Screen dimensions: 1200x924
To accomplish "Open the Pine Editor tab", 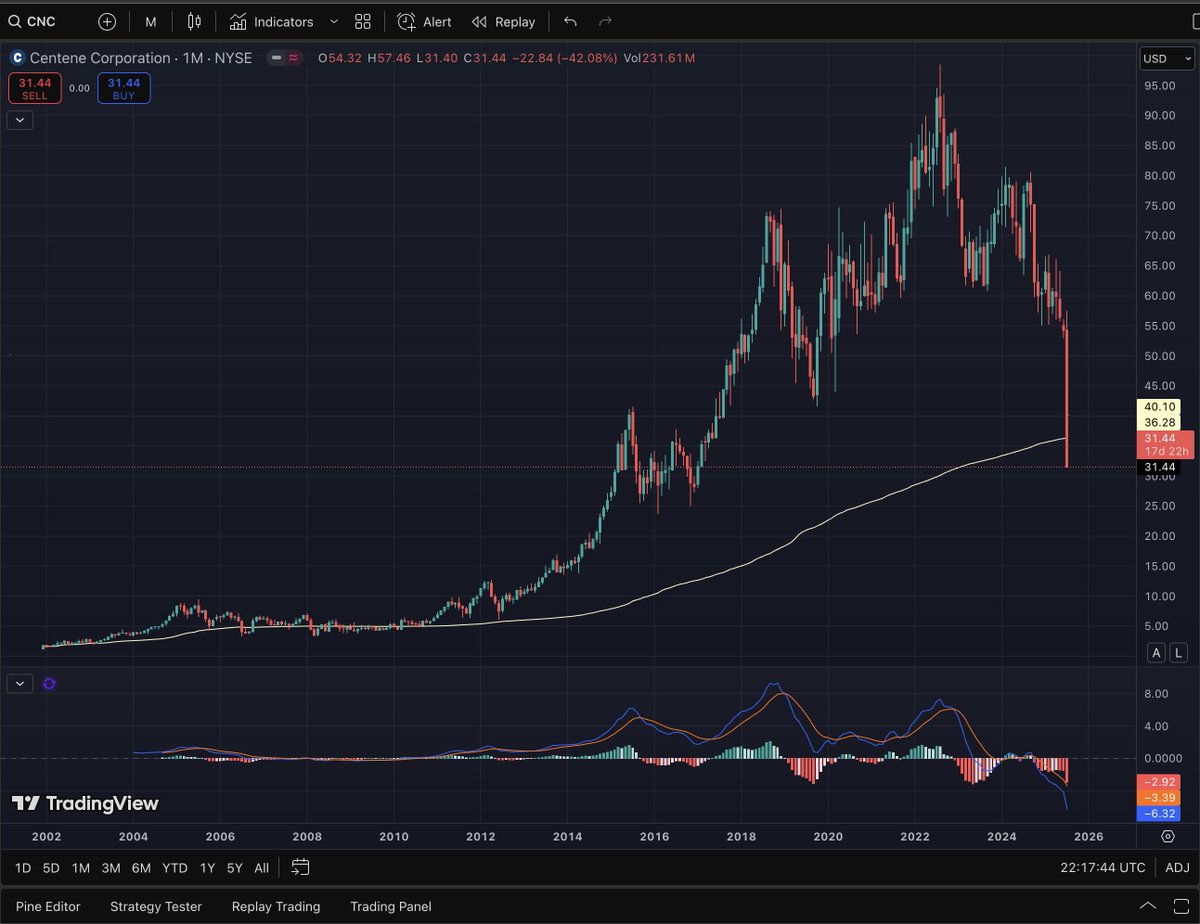I will point(48,906).
